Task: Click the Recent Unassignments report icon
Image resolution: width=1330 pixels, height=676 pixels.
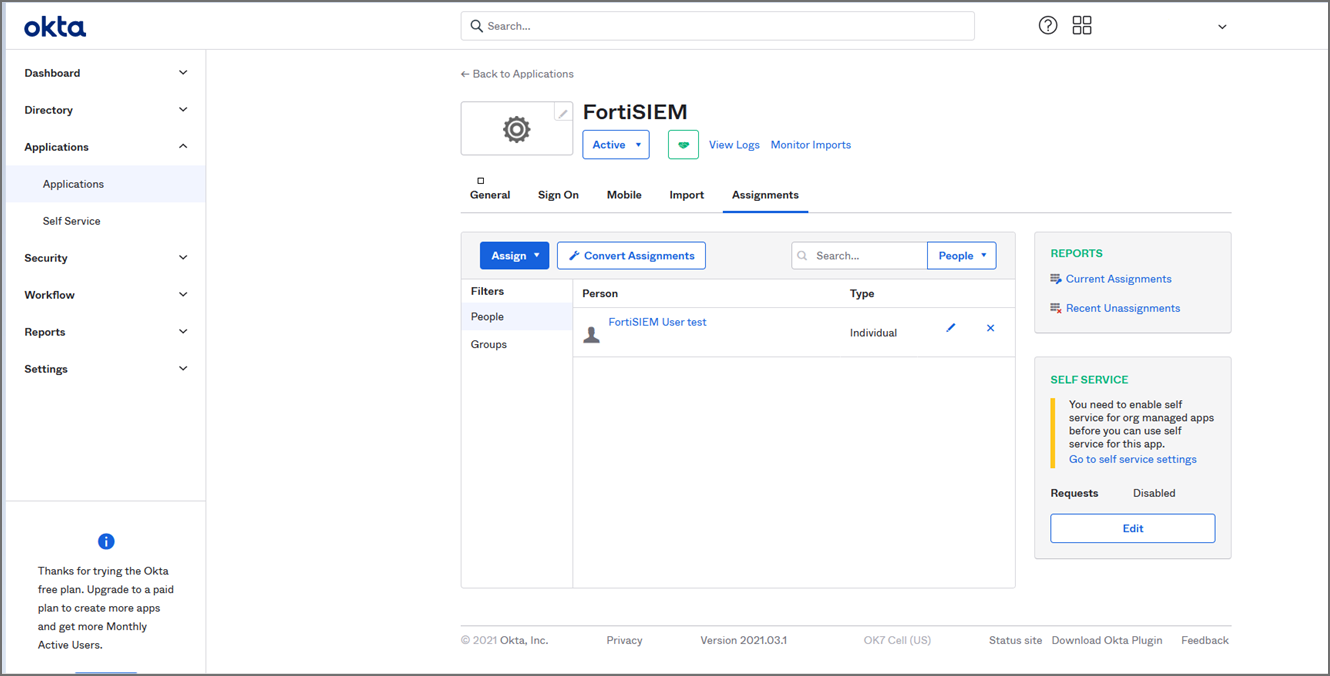Action: point(1056,308)
